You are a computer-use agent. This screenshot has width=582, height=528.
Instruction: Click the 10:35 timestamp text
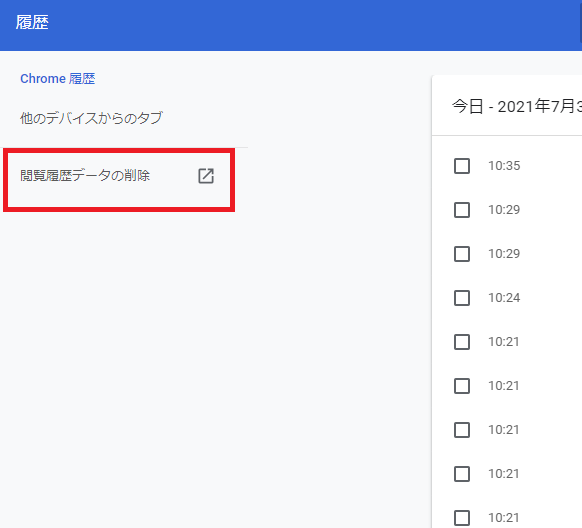pyautogui.click(x=504, y=165)
